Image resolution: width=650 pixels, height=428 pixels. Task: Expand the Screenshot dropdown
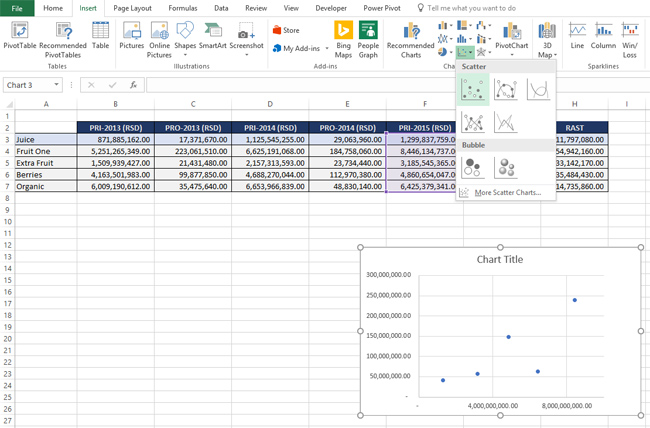click(246, 54)
